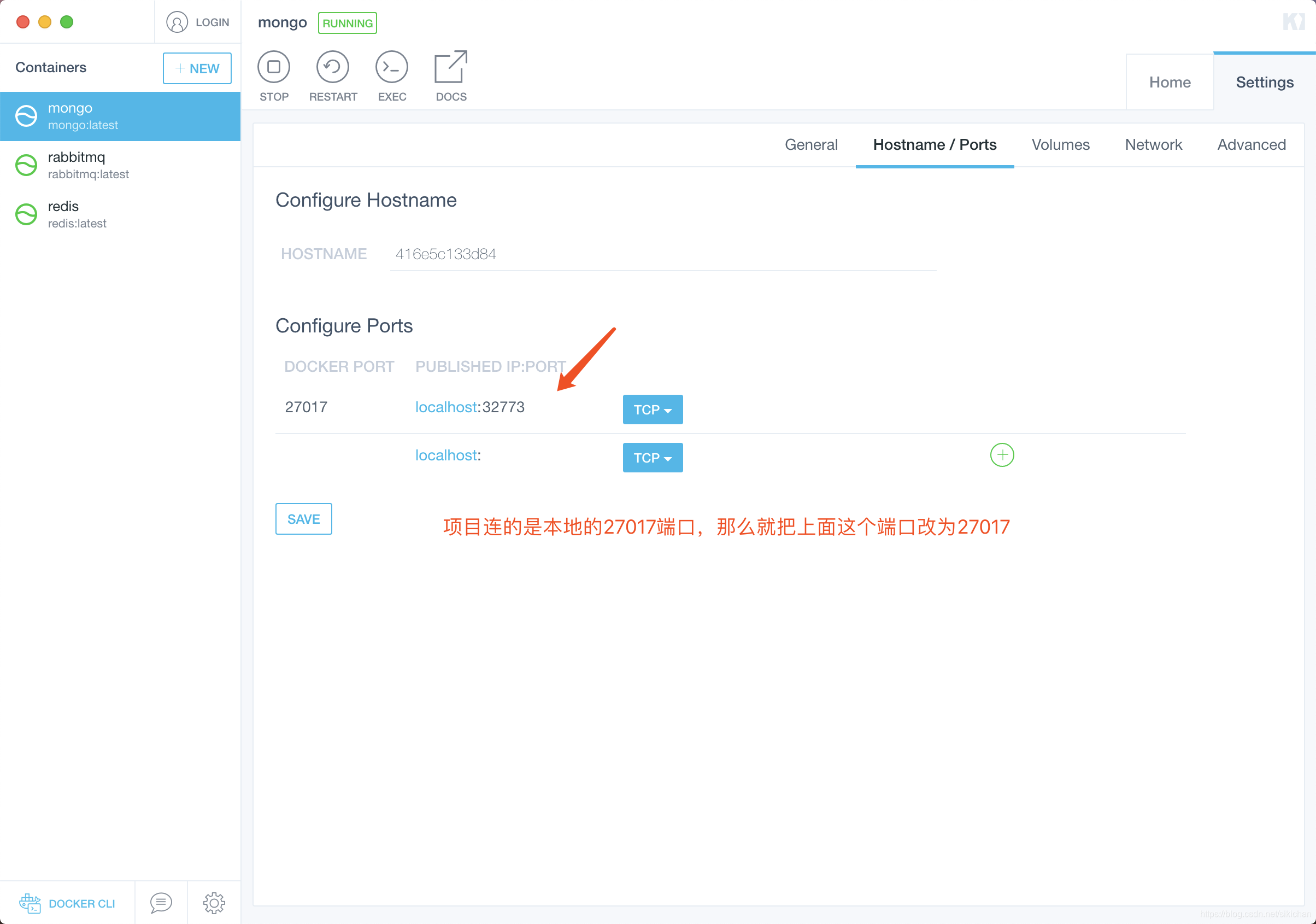Click the localhost:32773 published port link
This screenshot has width=1316, height=924.
469,407
